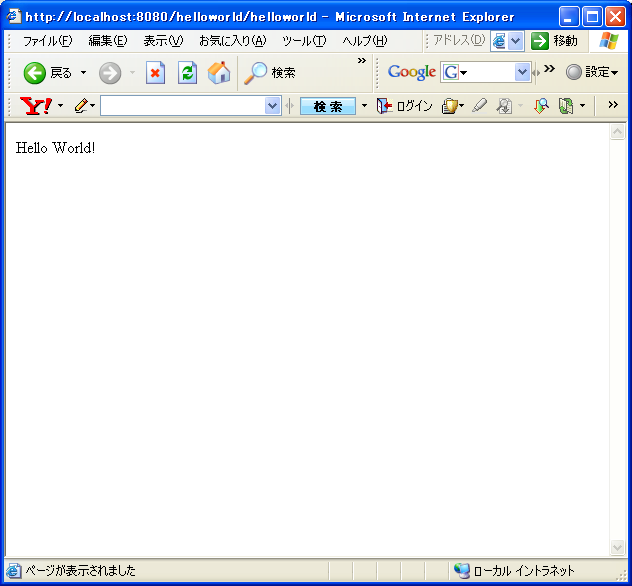Click inside the Yahoo toolbar search field
Viewport: 632px width, 586px height.
(x=183, y=106)
